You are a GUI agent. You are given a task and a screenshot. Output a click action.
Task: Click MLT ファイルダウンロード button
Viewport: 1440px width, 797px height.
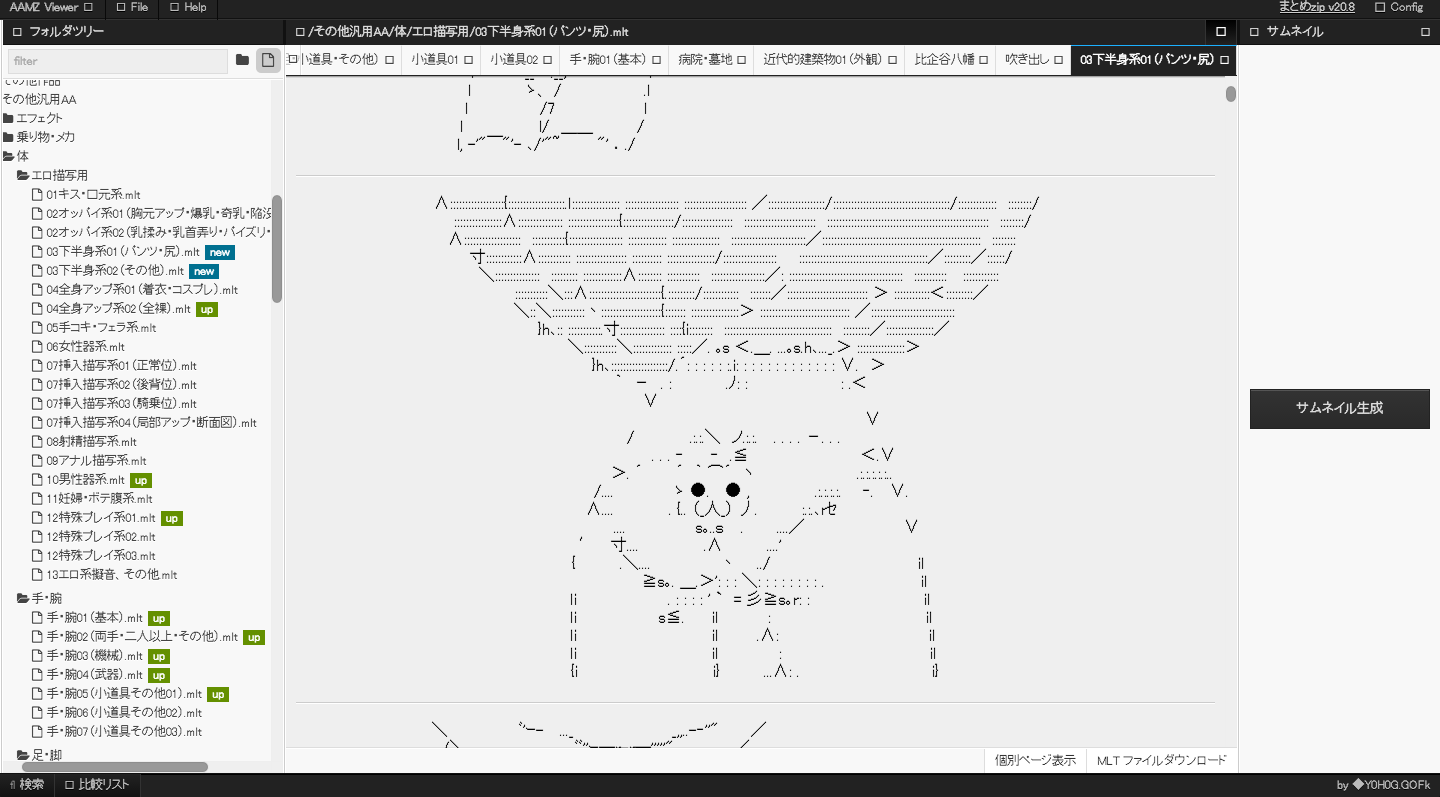[1161, 760]
